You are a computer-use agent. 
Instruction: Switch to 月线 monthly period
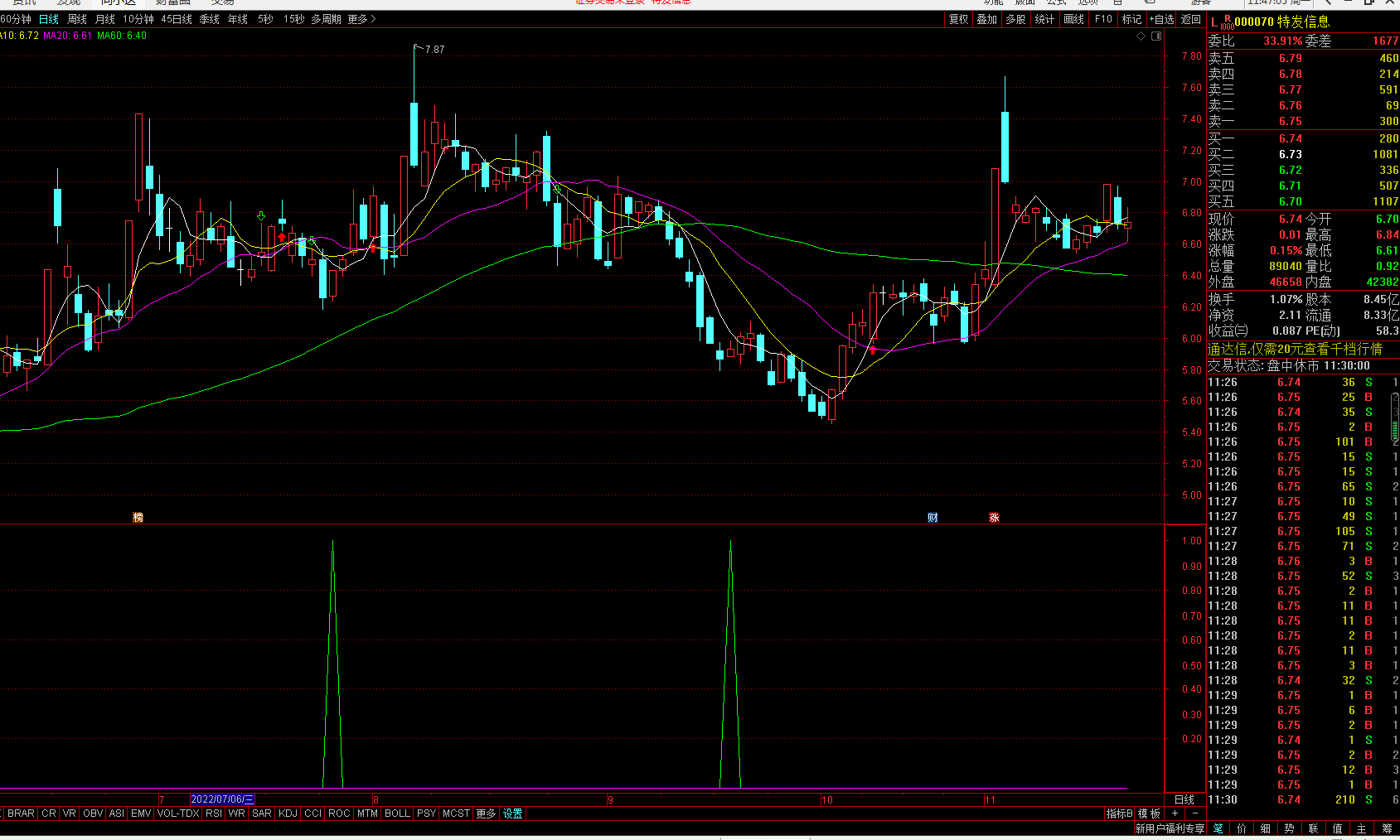tap(105, 19)
